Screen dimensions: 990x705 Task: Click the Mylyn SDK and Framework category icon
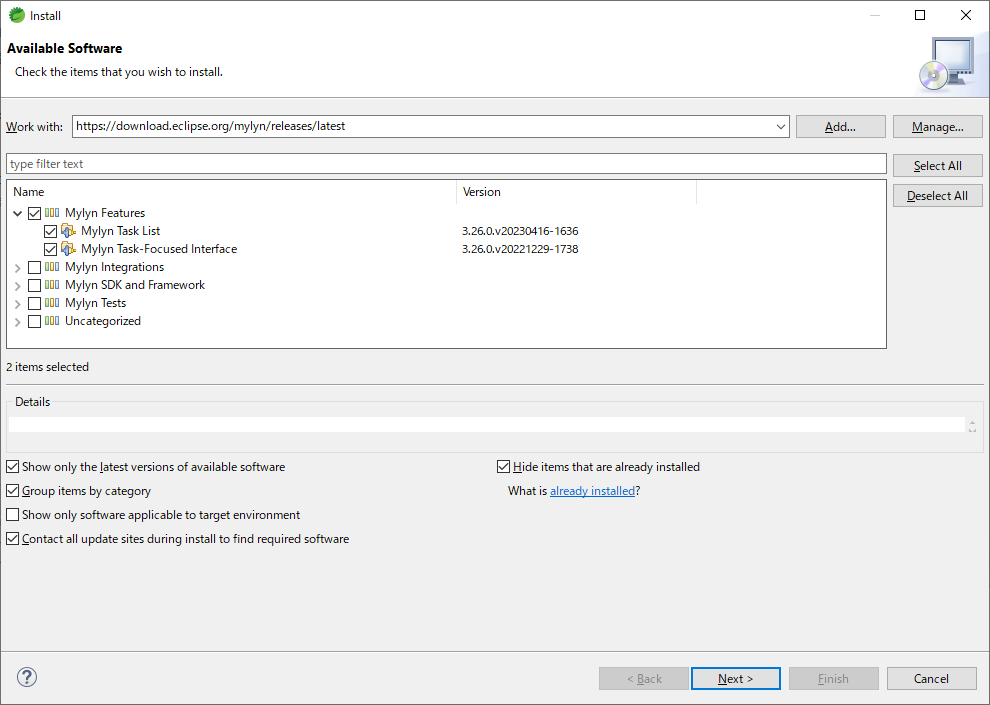point(52,285)
